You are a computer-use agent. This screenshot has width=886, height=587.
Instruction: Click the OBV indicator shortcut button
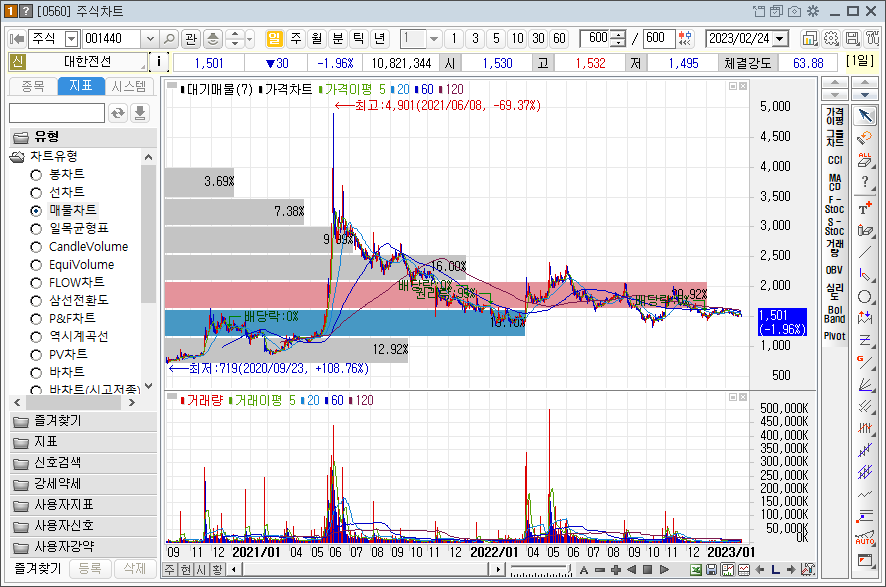click(835, 270)
